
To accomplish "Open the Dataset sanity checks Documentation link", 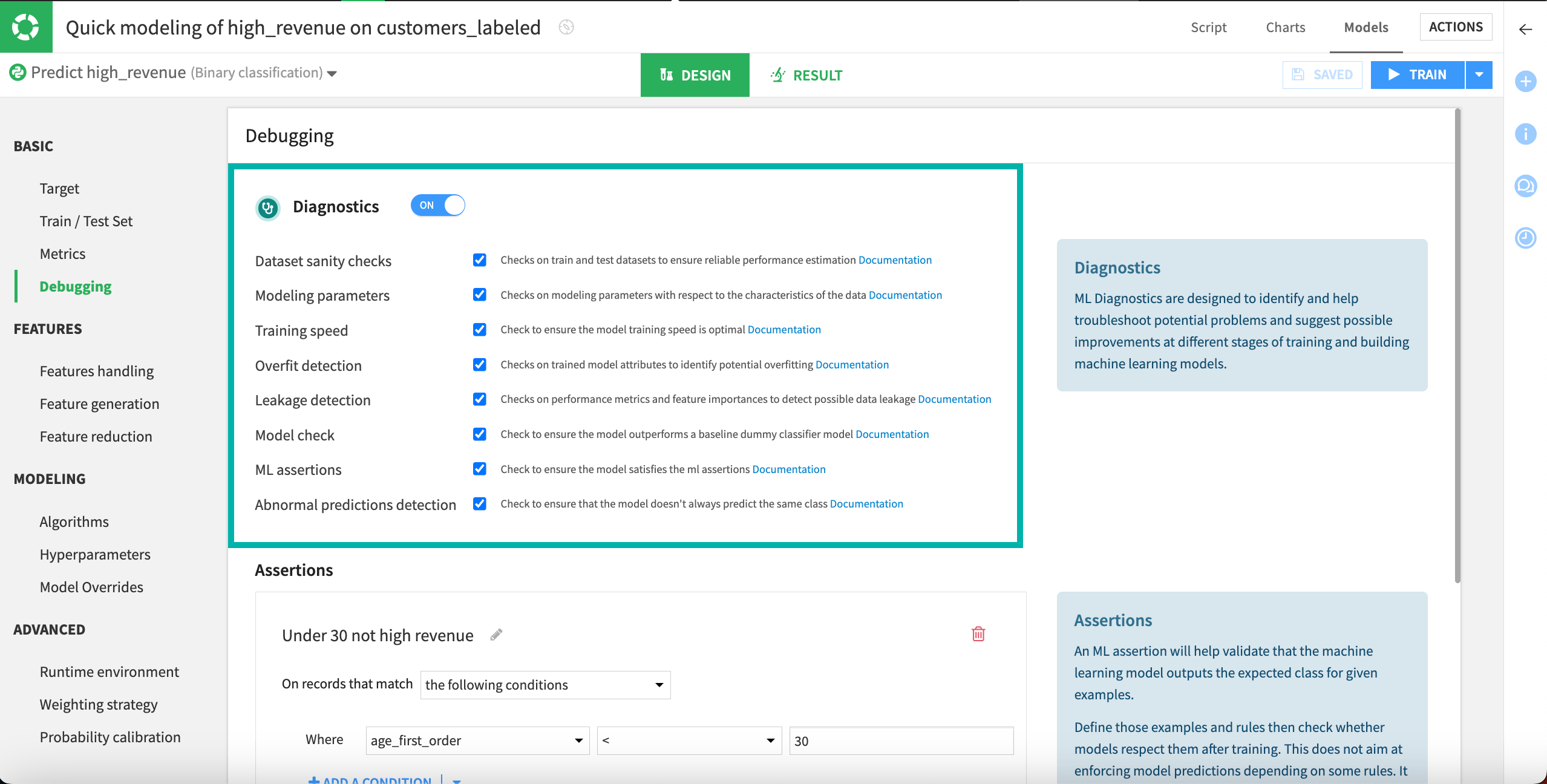I will [x=895, y=260].
